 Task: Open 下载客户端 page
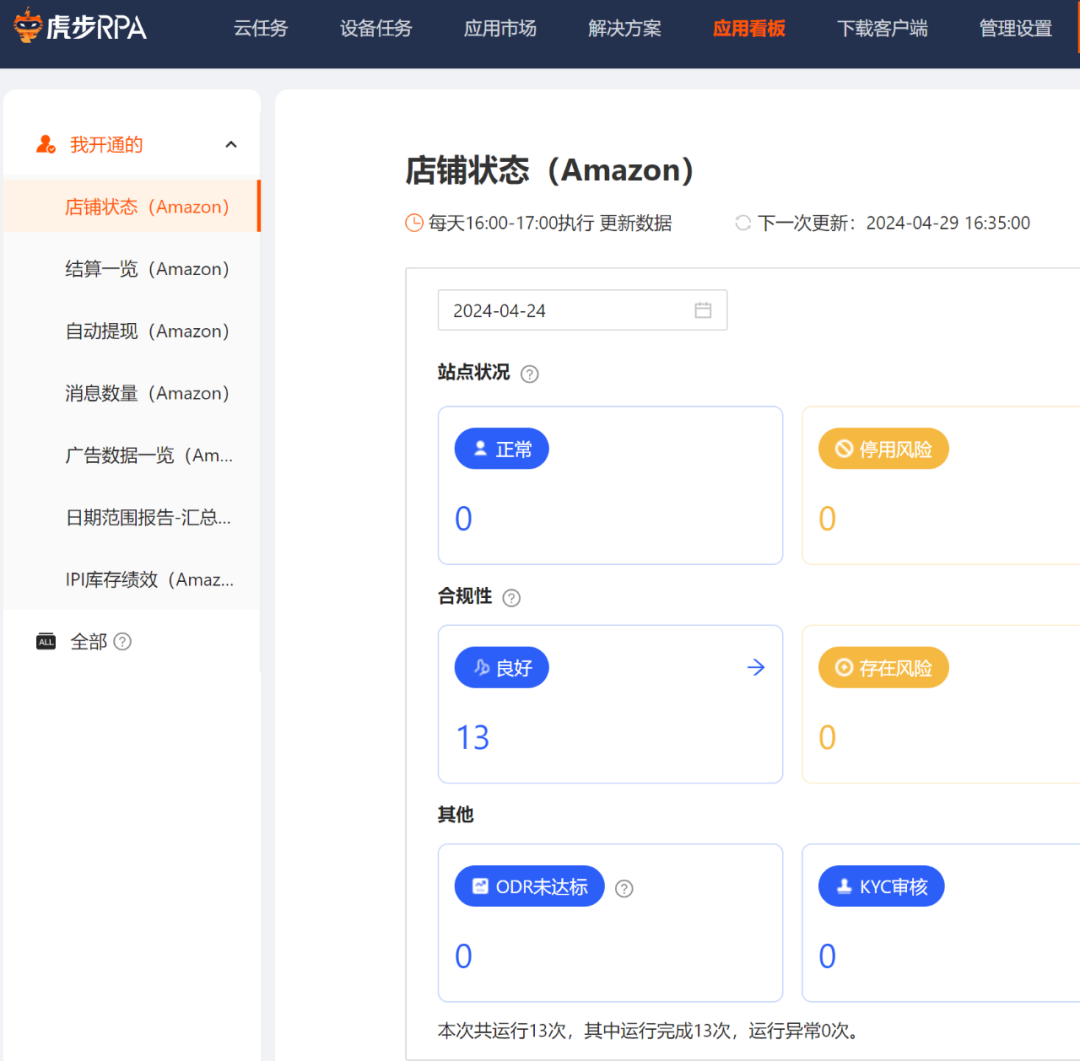coord(882,28)
